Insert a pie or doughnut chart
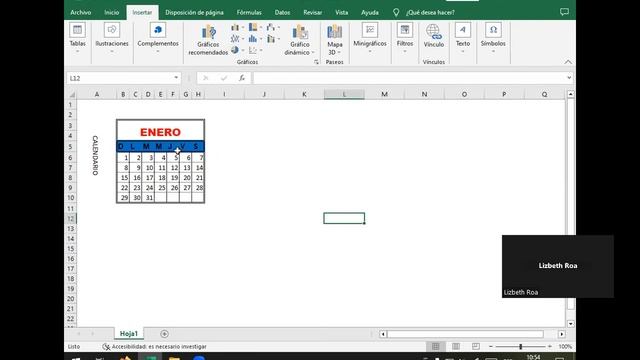 [235, 50]
